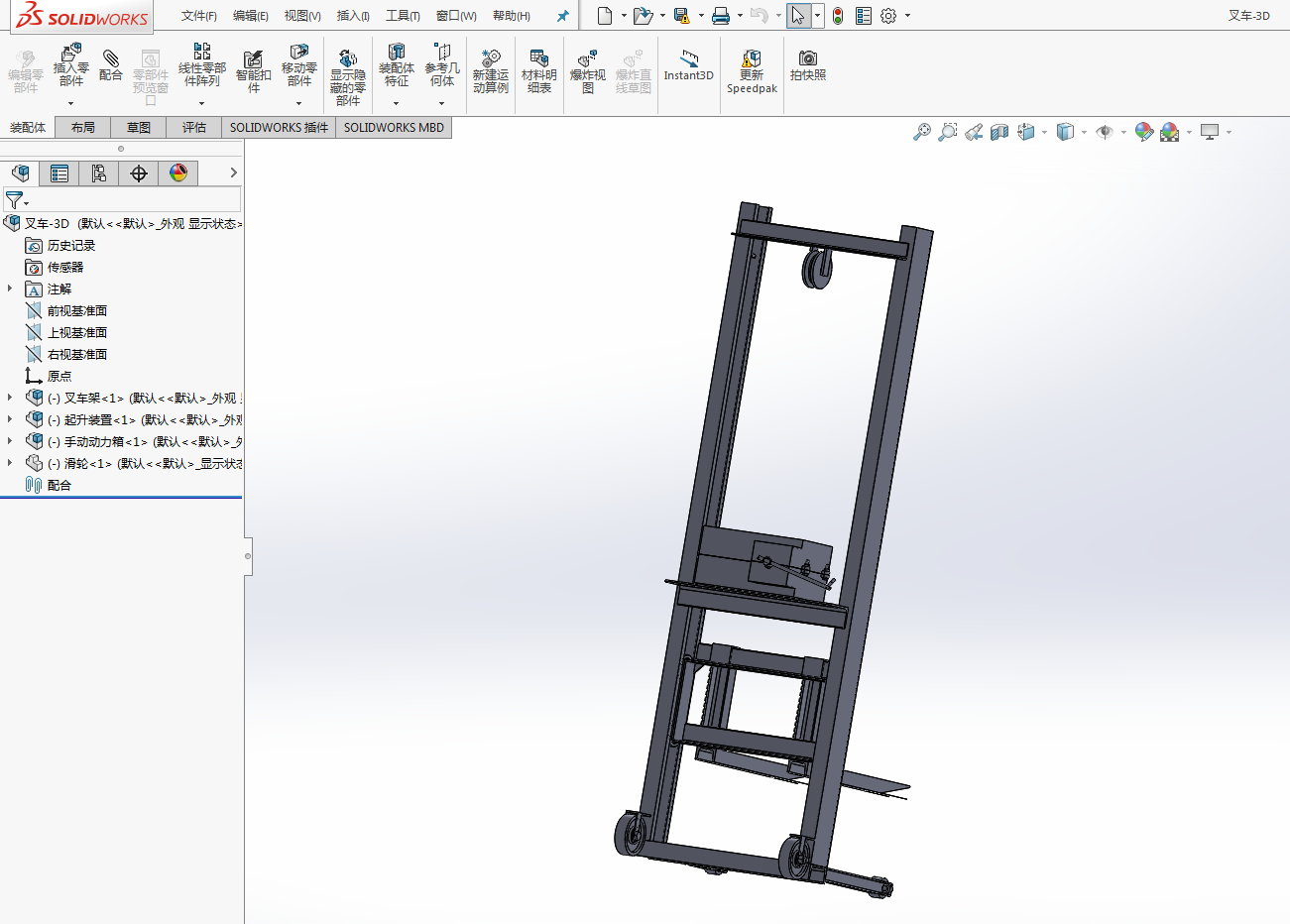Viewport: 1290px width, 924px height.
Task: Expand the 注解 (Annotations) folder
Action: click(10, 289)
